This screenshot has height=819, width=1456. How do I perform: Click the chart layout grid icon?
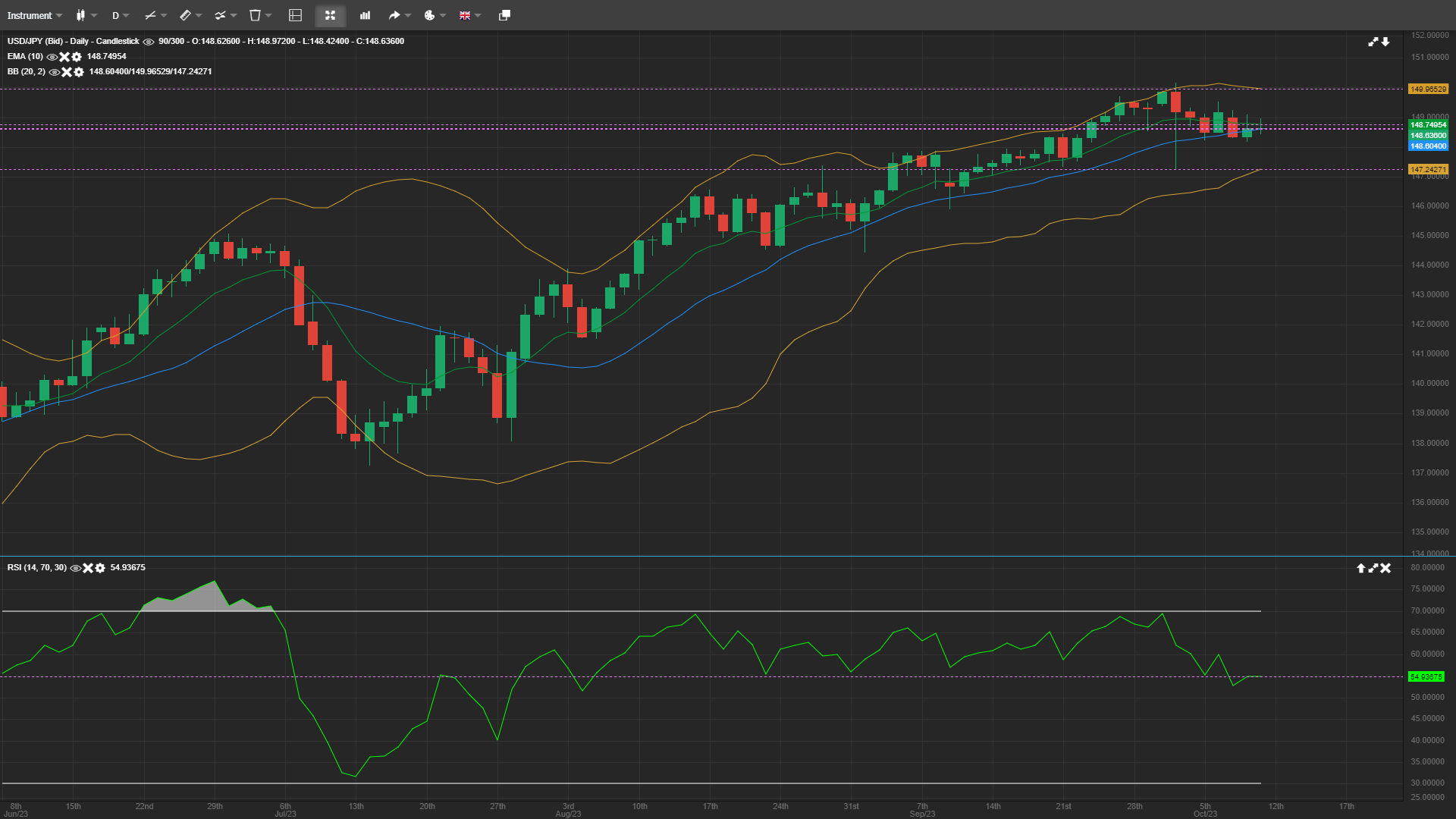tap(296, 15)
